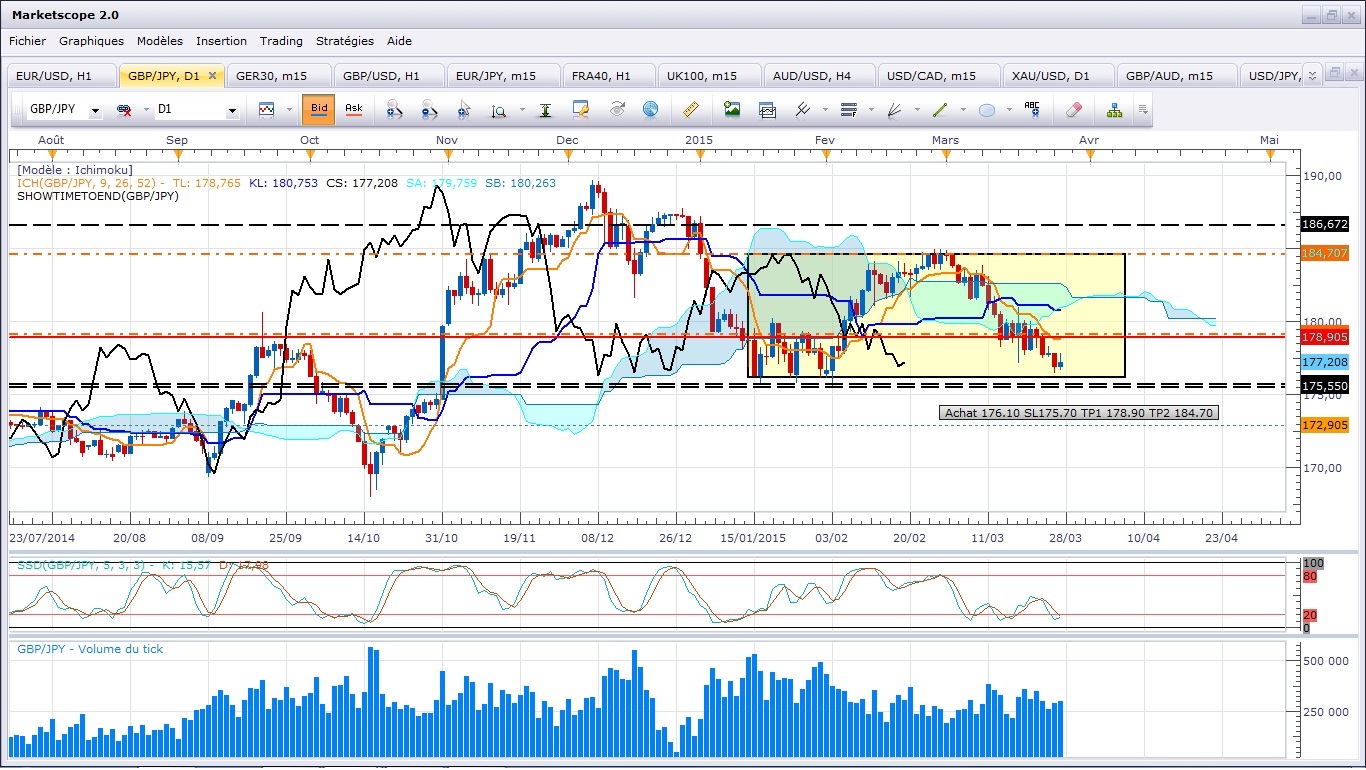Switch to the XAU/USD, D1 tab
The height and width of the screenshot is (770, 1366).
(x=1057, y=76)
